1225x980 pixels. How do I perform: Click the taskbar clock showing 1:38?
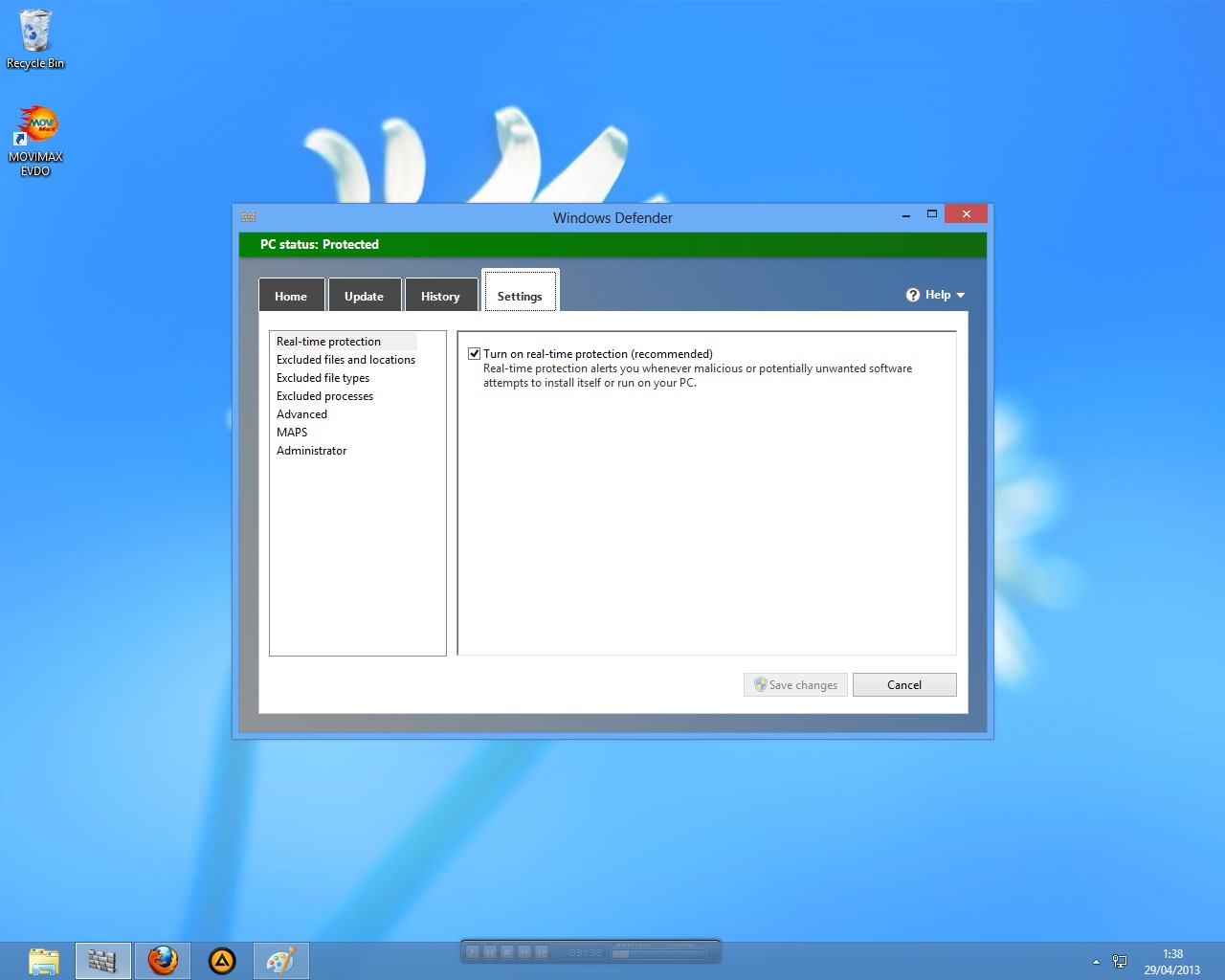1172,962
